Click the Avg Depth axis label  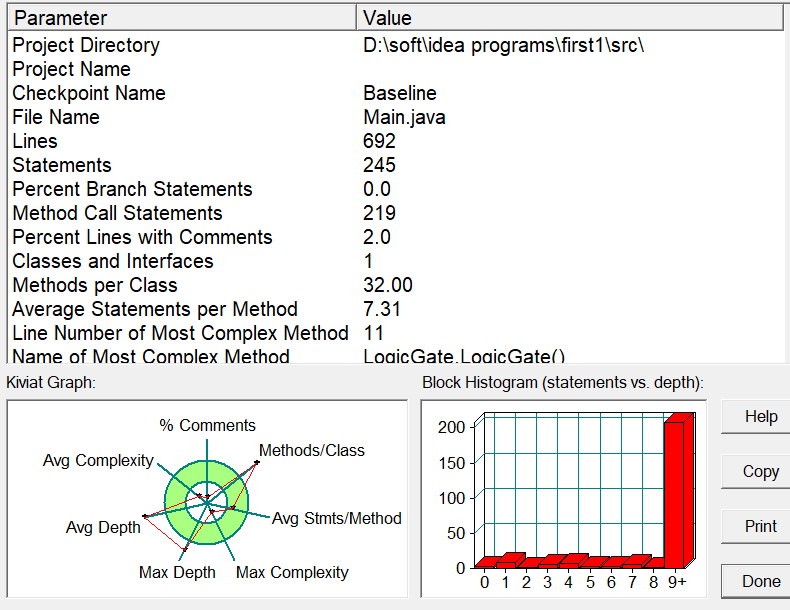point(103,527)
